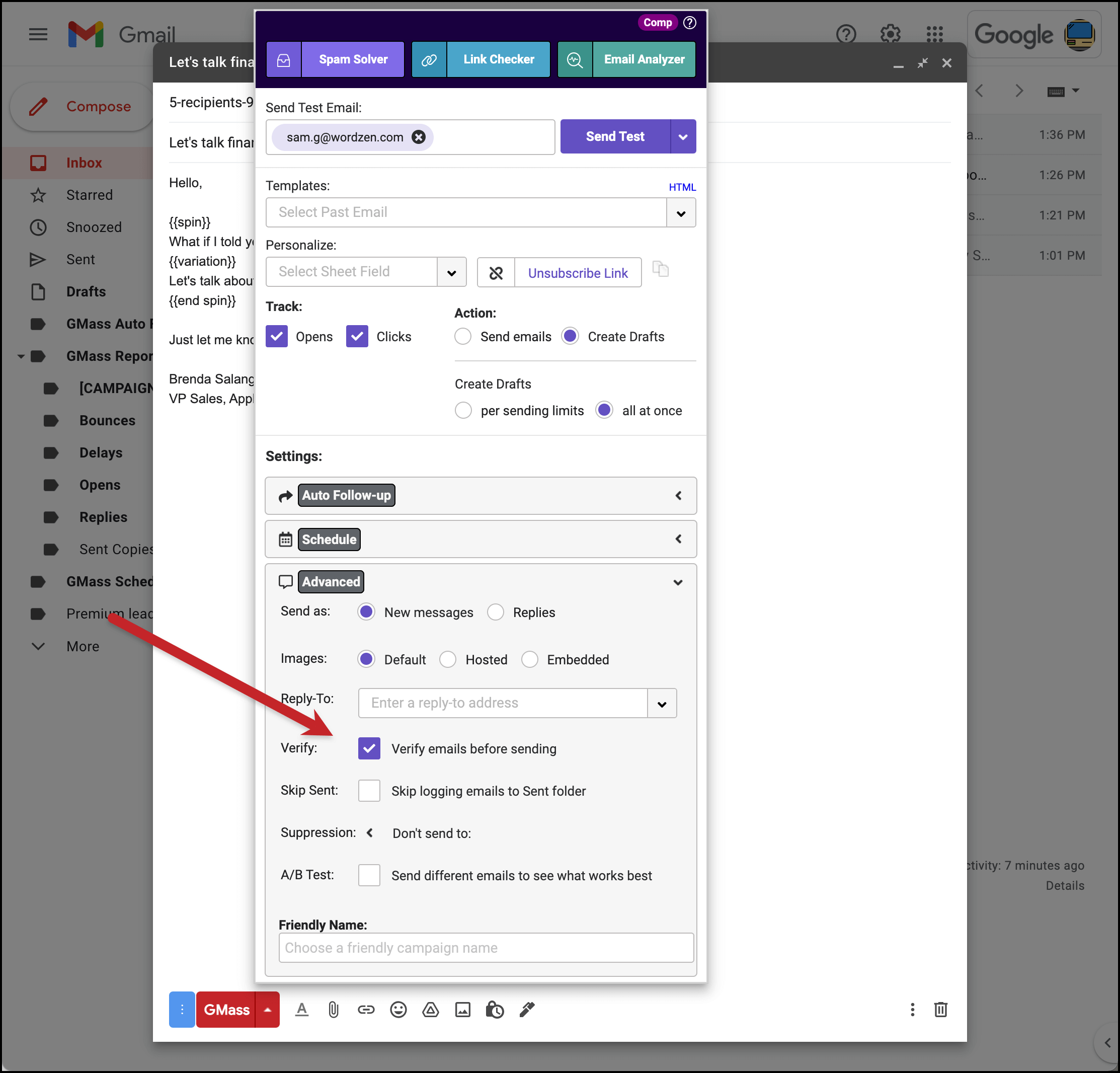The image size is (1120, 1073).
Task: Select Create Drafts action radio
Action: pyautogui.click(x=570, y=336)
